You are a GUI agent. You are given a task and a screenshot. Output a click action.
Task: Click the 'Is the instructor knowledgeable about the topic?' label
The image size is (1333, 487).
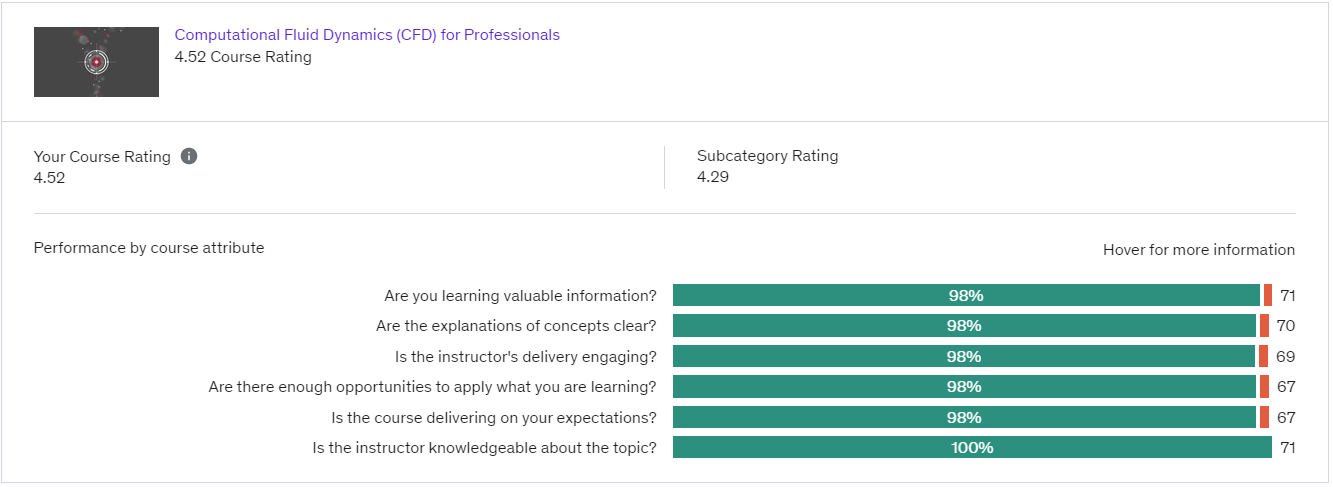(x=485, y=448)
